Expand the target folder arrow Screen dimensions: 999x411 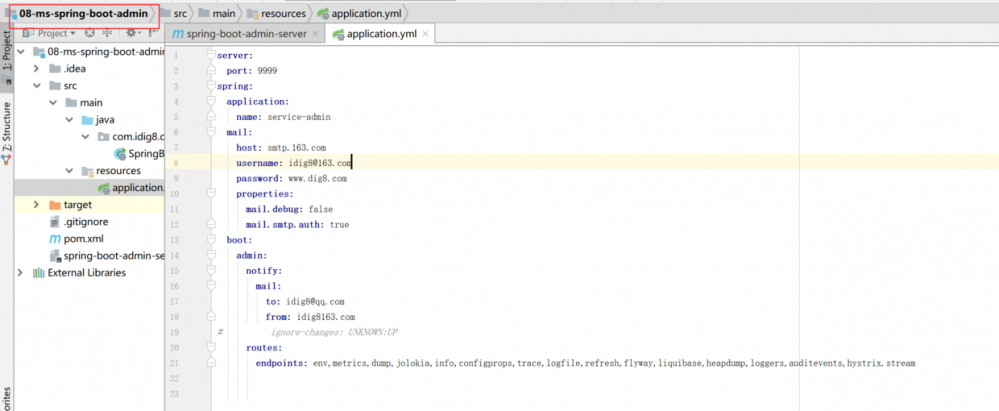tap(37, 205)
